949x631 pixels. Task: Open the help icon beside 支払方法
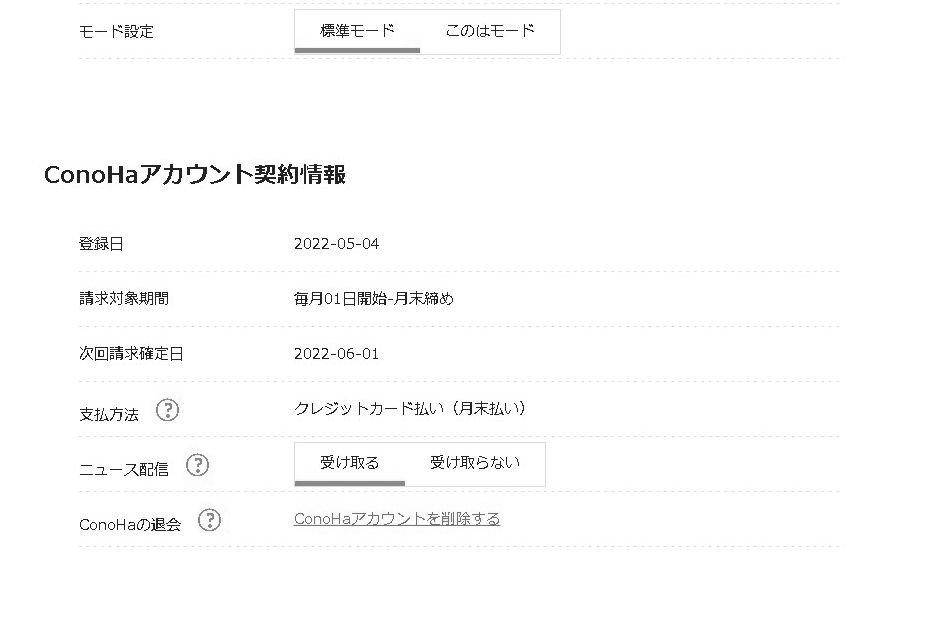click(168, 410)
